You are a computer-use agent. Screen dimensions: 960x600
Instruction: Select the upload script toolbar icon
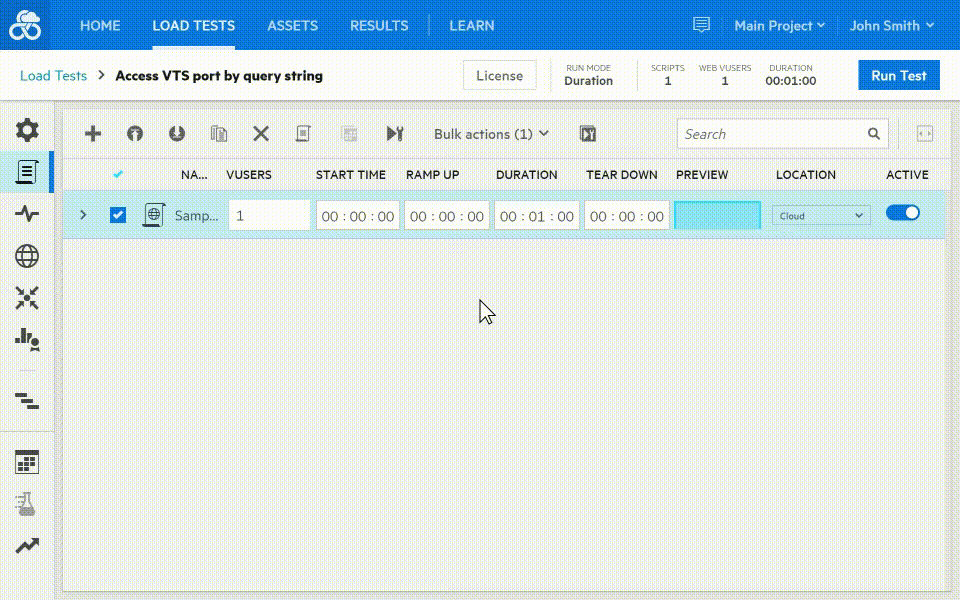135,133
